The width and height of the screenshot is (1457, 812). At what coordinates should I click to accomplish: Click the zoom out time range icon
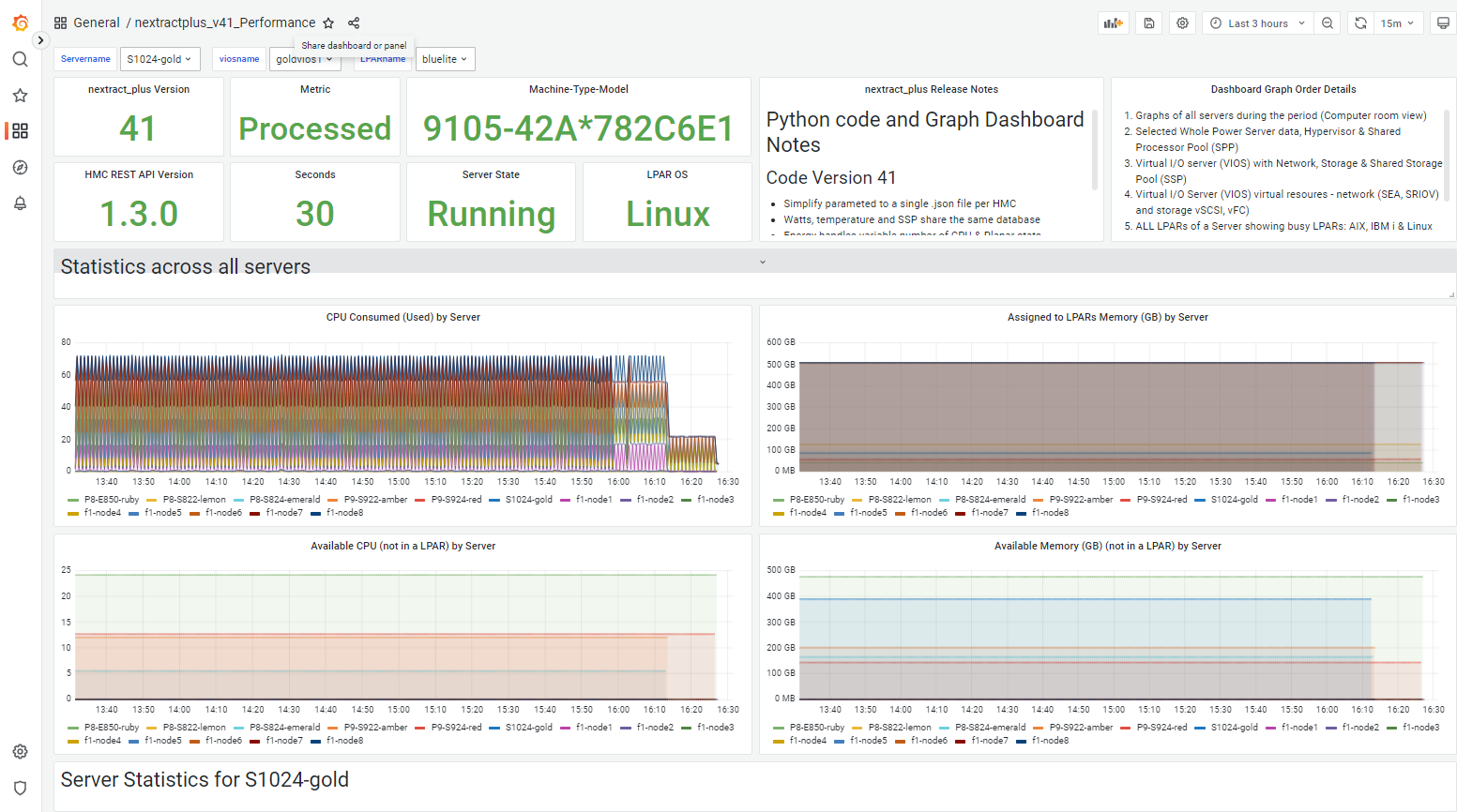(1327, 23)
